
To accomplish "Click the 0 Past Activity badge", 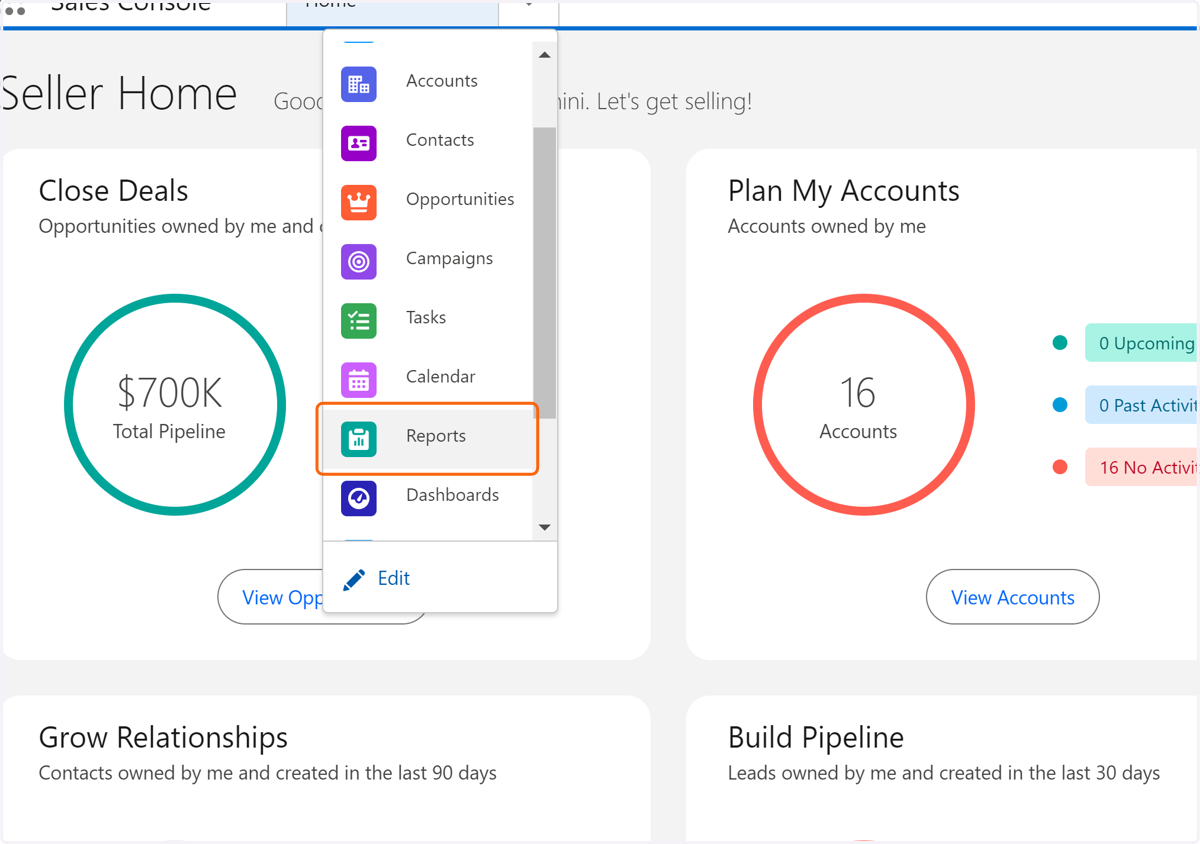I will click(1141, 405).
